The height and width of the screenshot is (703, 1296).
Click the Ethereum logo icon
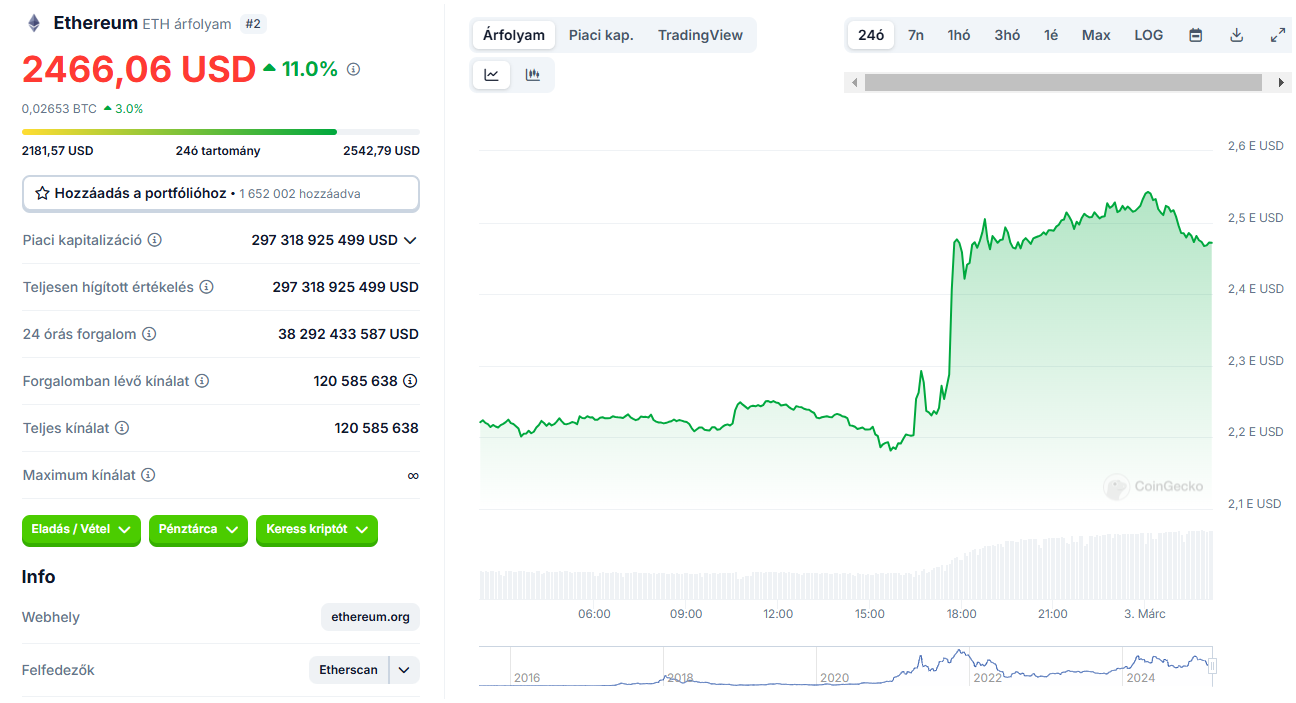[x=34, y=23]
